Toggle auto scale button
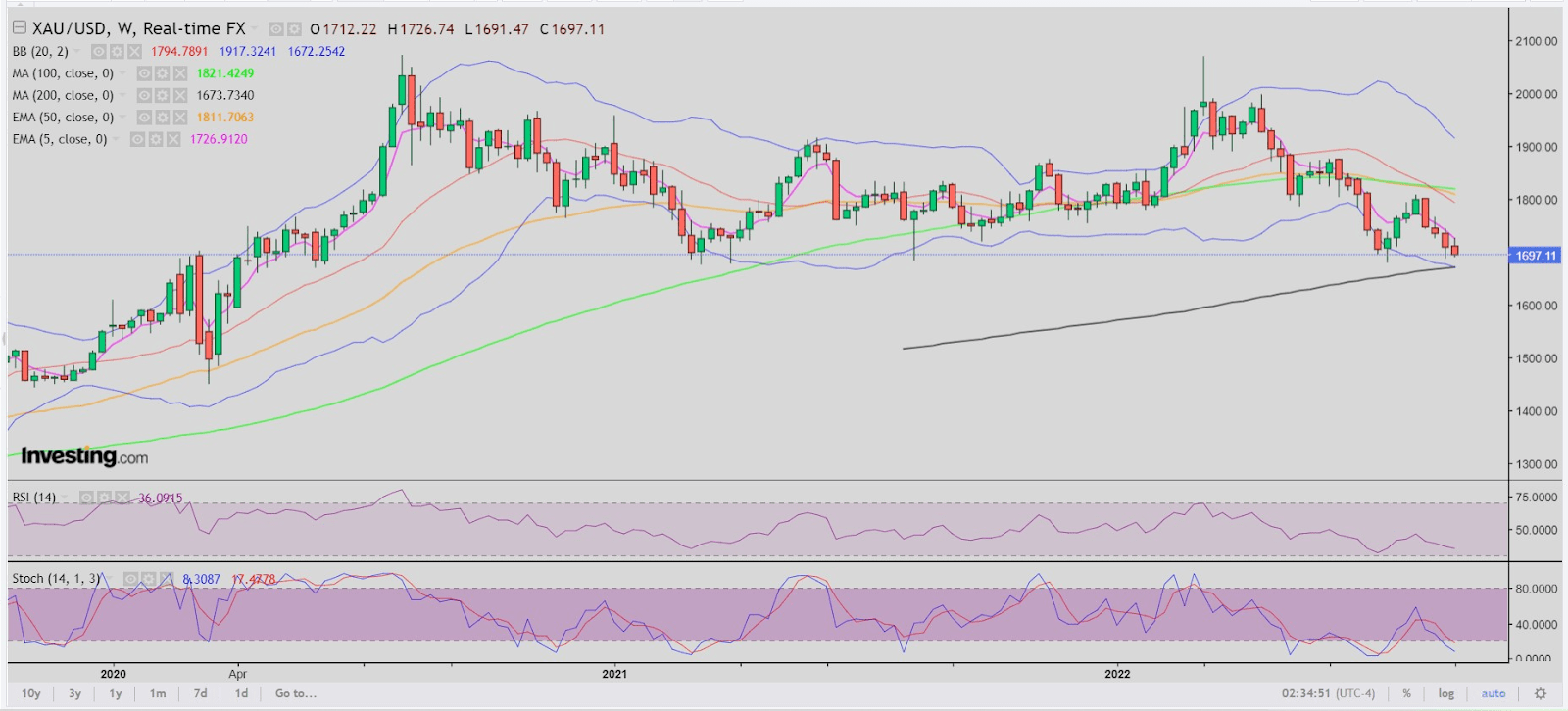Image resolution: width=1568 pixels, height=711 pixels. tap(1494, 693)
